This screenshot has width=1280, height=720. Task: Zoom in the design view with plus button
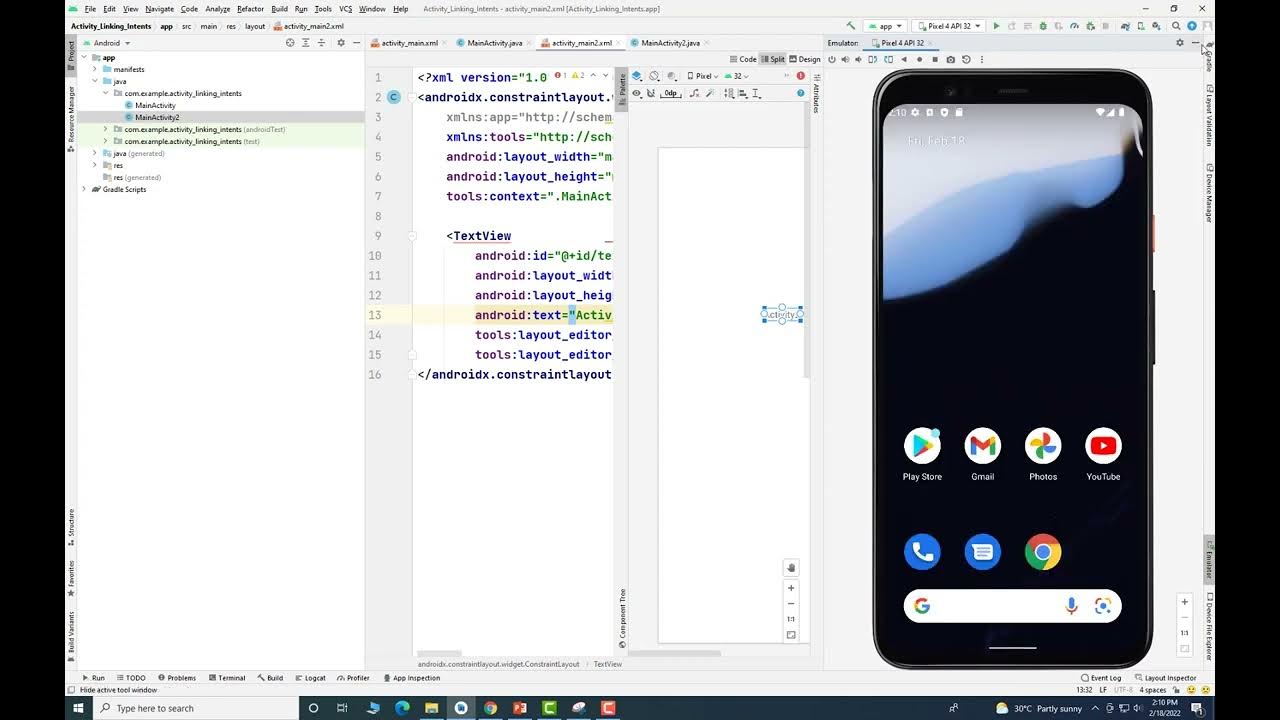(791, 588)
